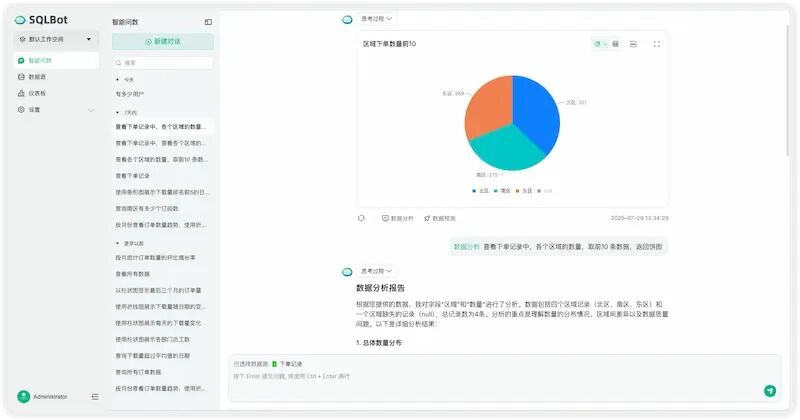800x420 pixels.
Task: Click the Administrator avatar icon
Action: [x=23, y=397]
